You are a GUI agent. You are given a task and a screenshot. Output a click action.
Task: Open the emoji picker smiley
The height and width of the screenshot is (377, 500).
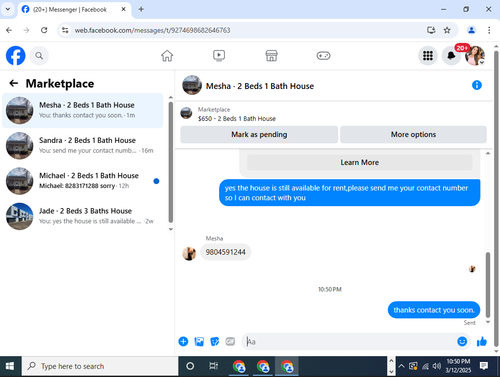pos(462,341)
